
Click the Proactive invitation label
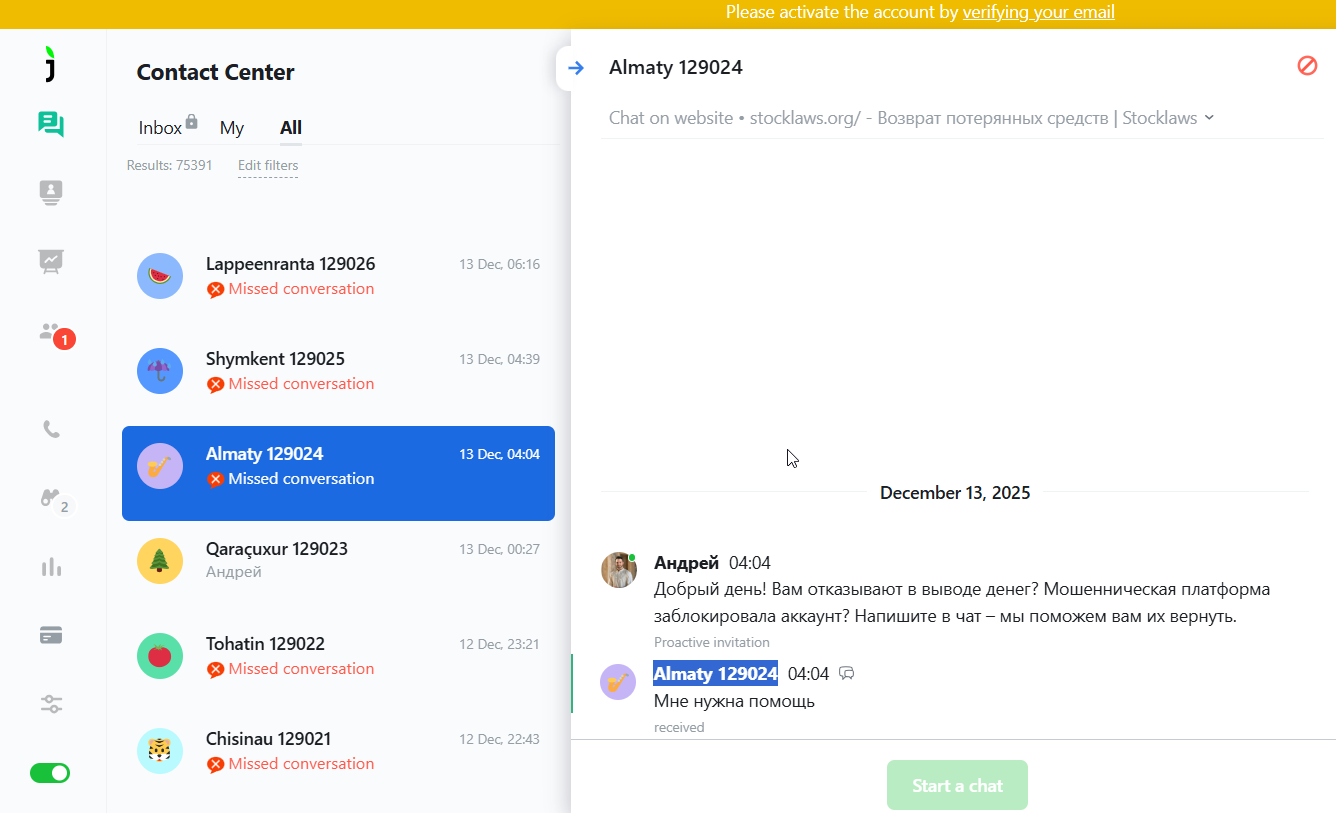(x=712, y=642)
